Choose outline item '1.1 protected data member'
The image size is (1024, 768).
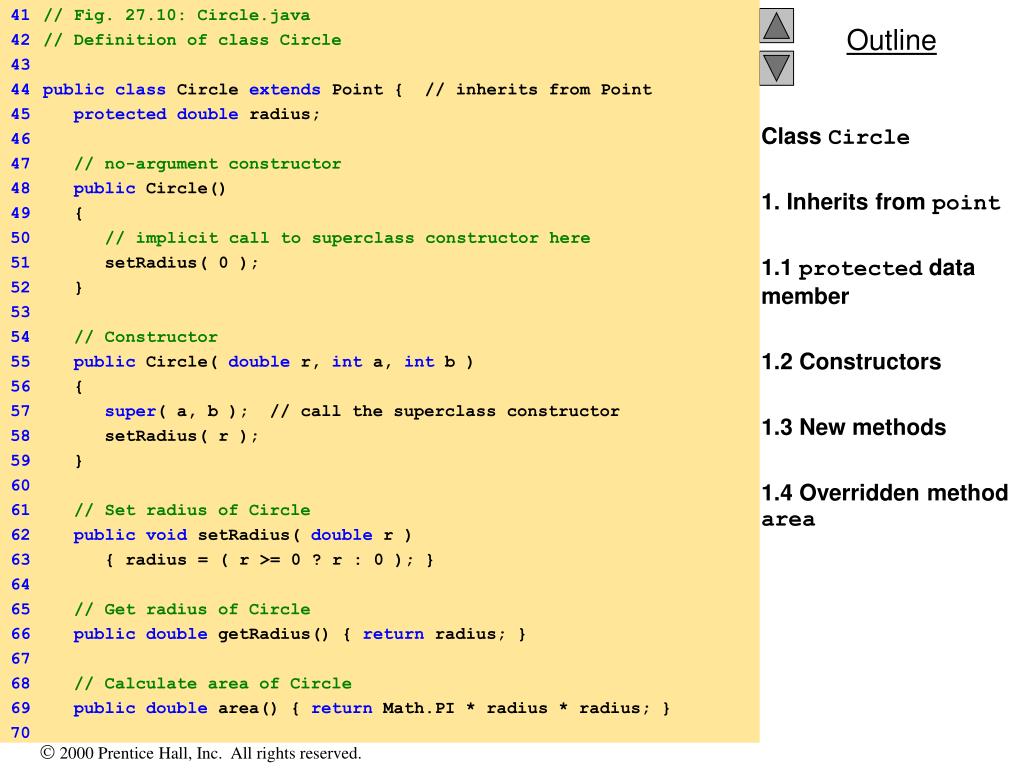pyautogui.click(x=867, y=282)
